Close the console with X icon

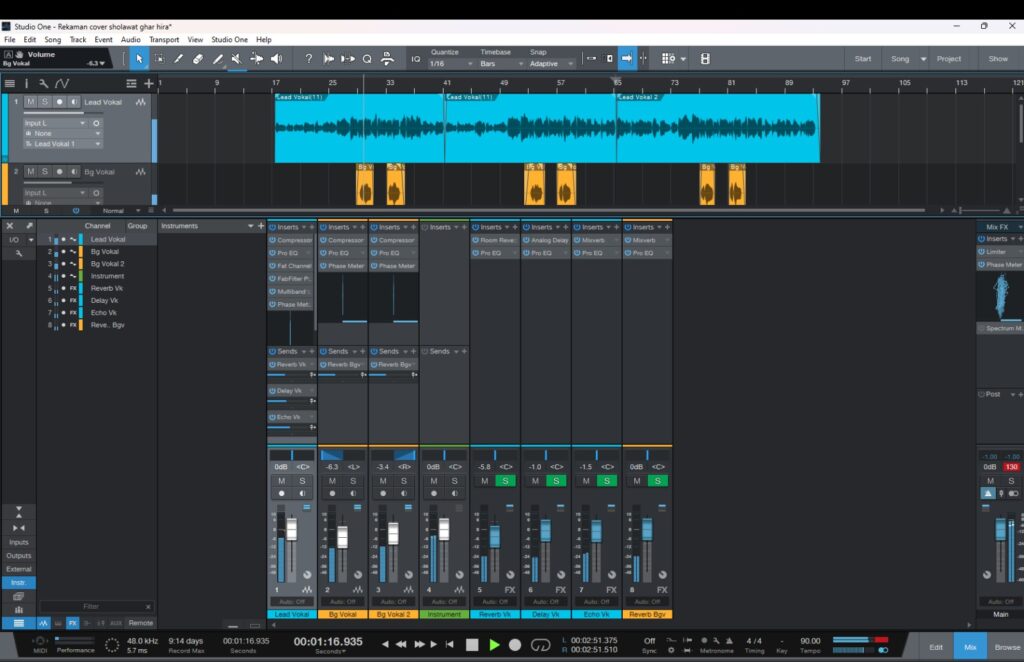click(x=10, y=226)
